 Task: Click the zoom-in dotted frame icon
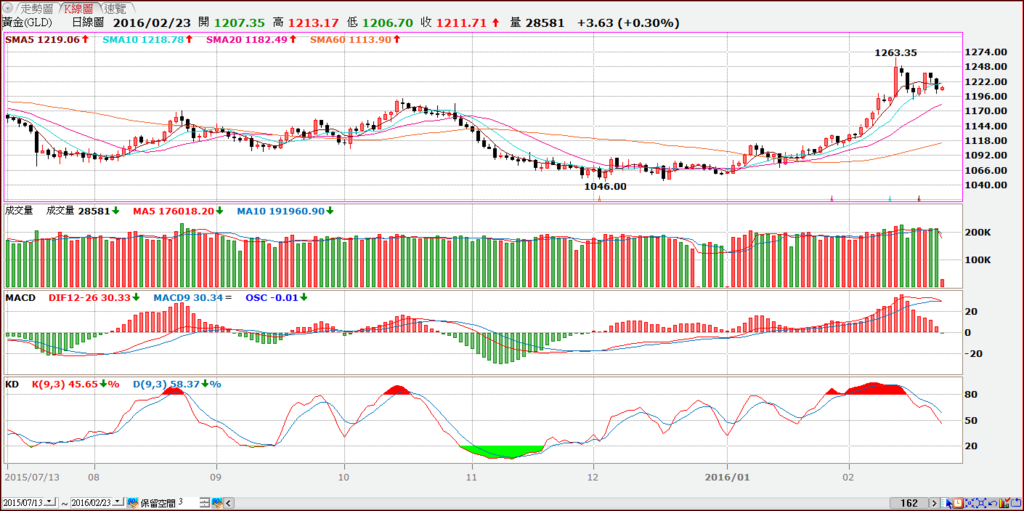[969, 503]
